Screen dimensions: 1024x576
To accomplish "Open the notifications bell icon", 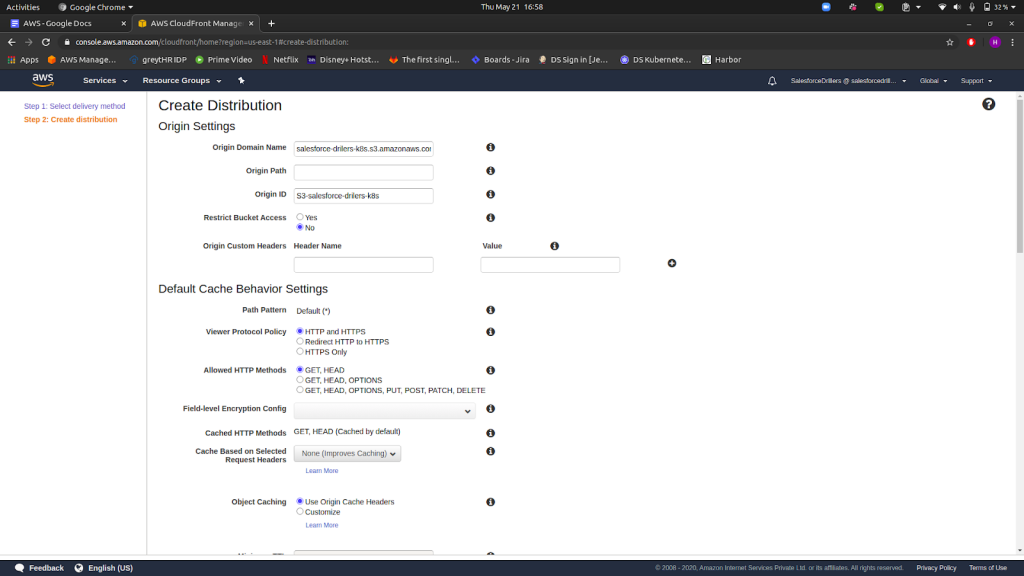I will tap(772, 81).
